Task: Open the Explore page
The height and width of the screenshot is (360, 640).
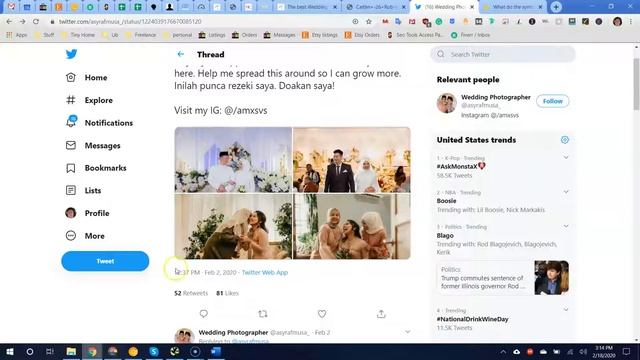Action: point(89,100)
